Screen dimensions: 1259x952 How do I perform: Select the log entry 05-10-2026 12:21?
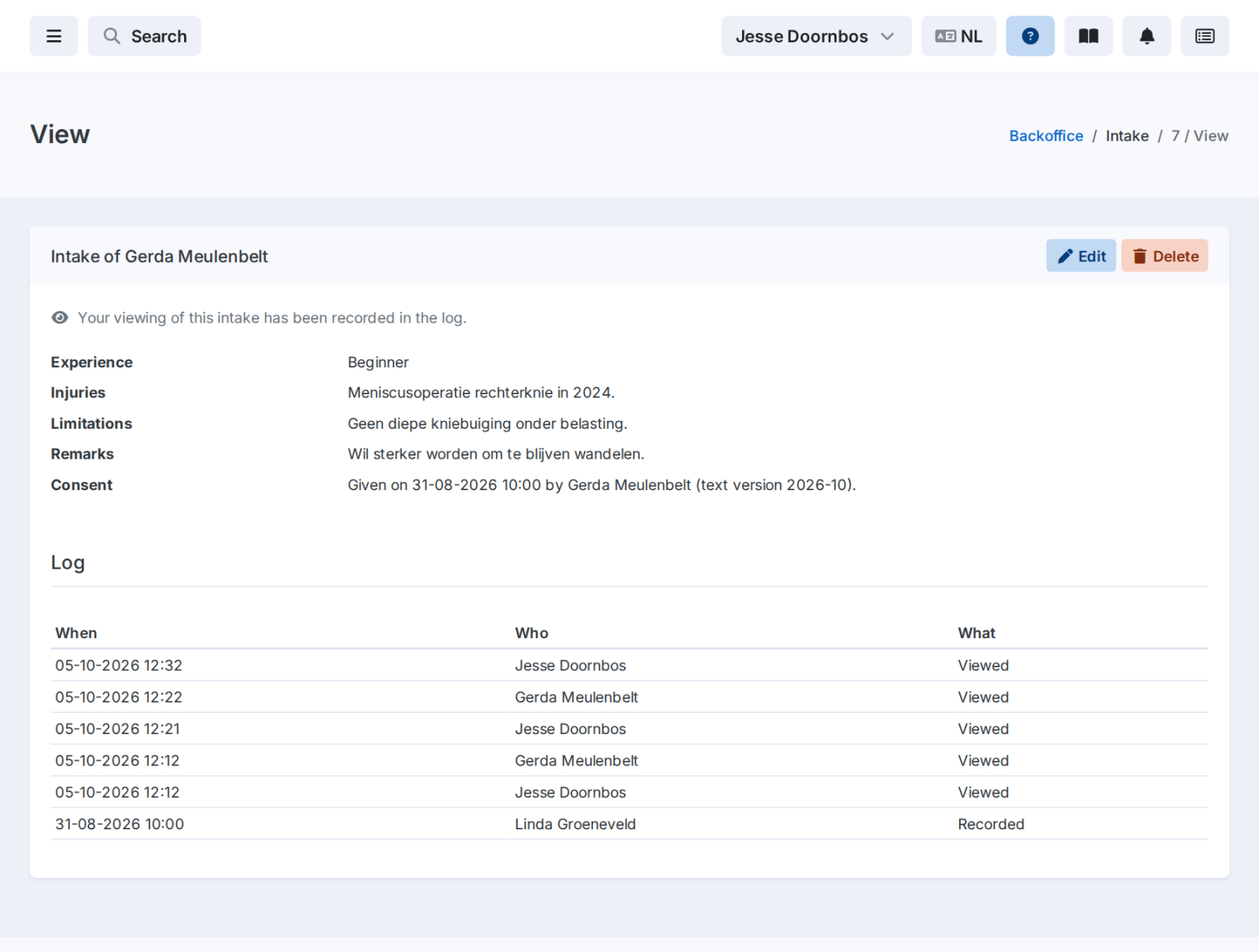point(629,729)
